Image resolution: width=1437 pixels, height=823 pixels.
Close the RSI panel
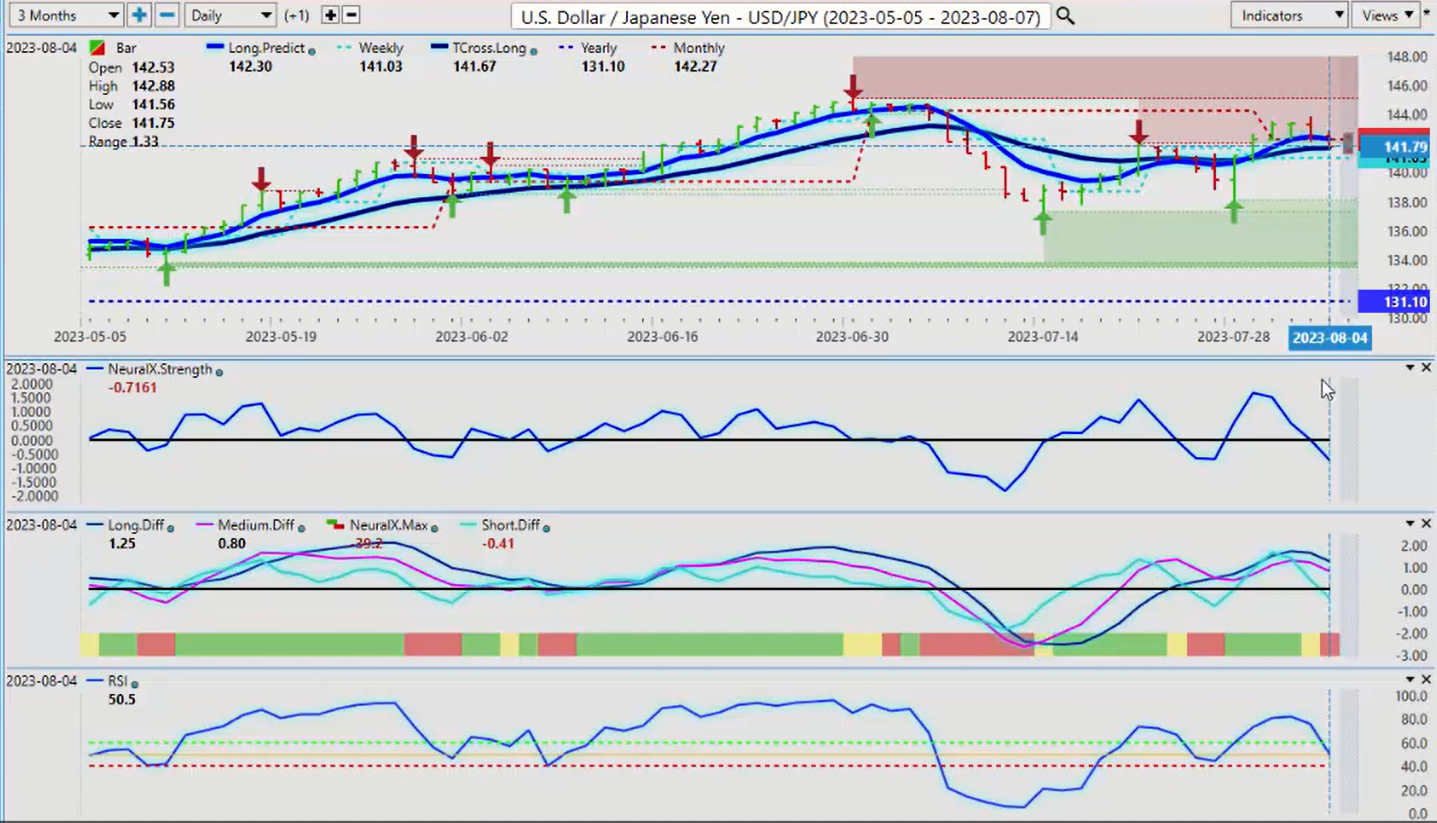point(1426,679)
